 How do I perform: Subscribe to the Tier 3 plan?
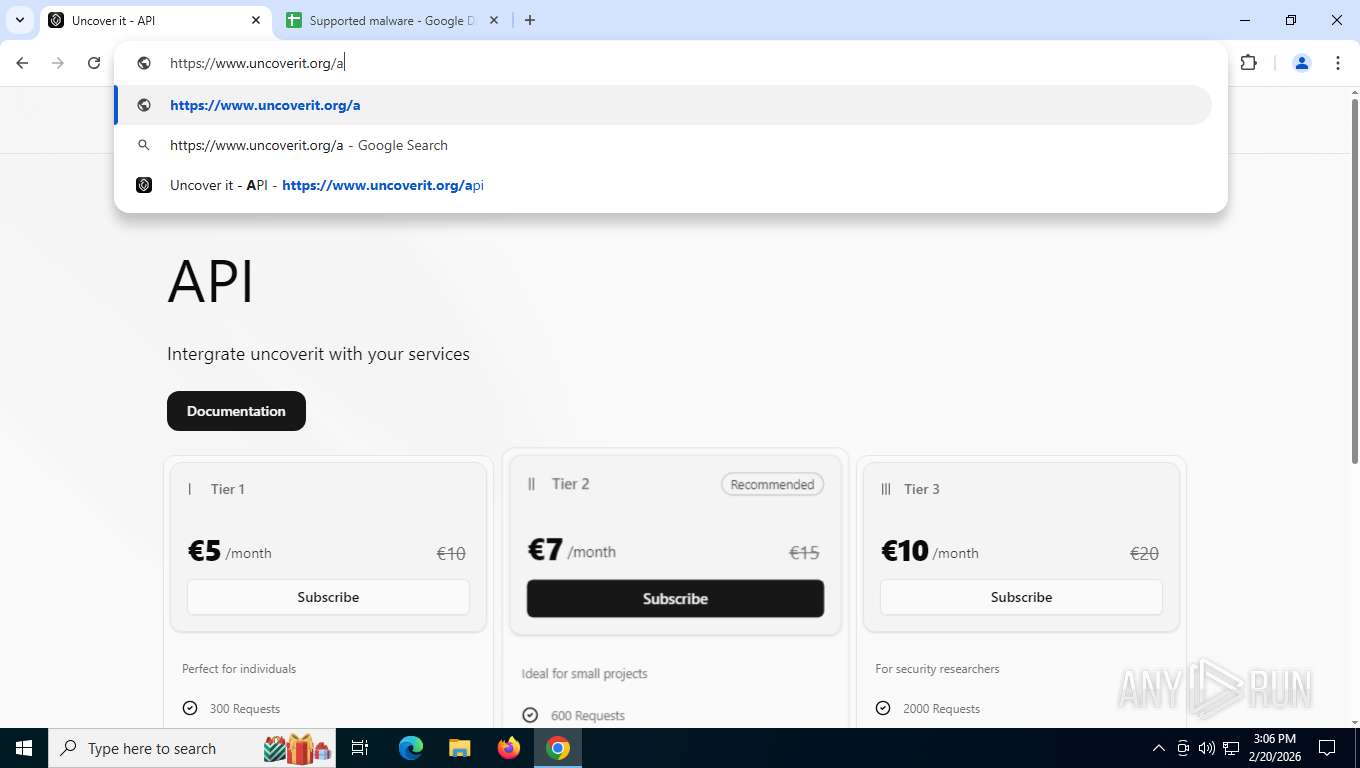(1021, 597)
